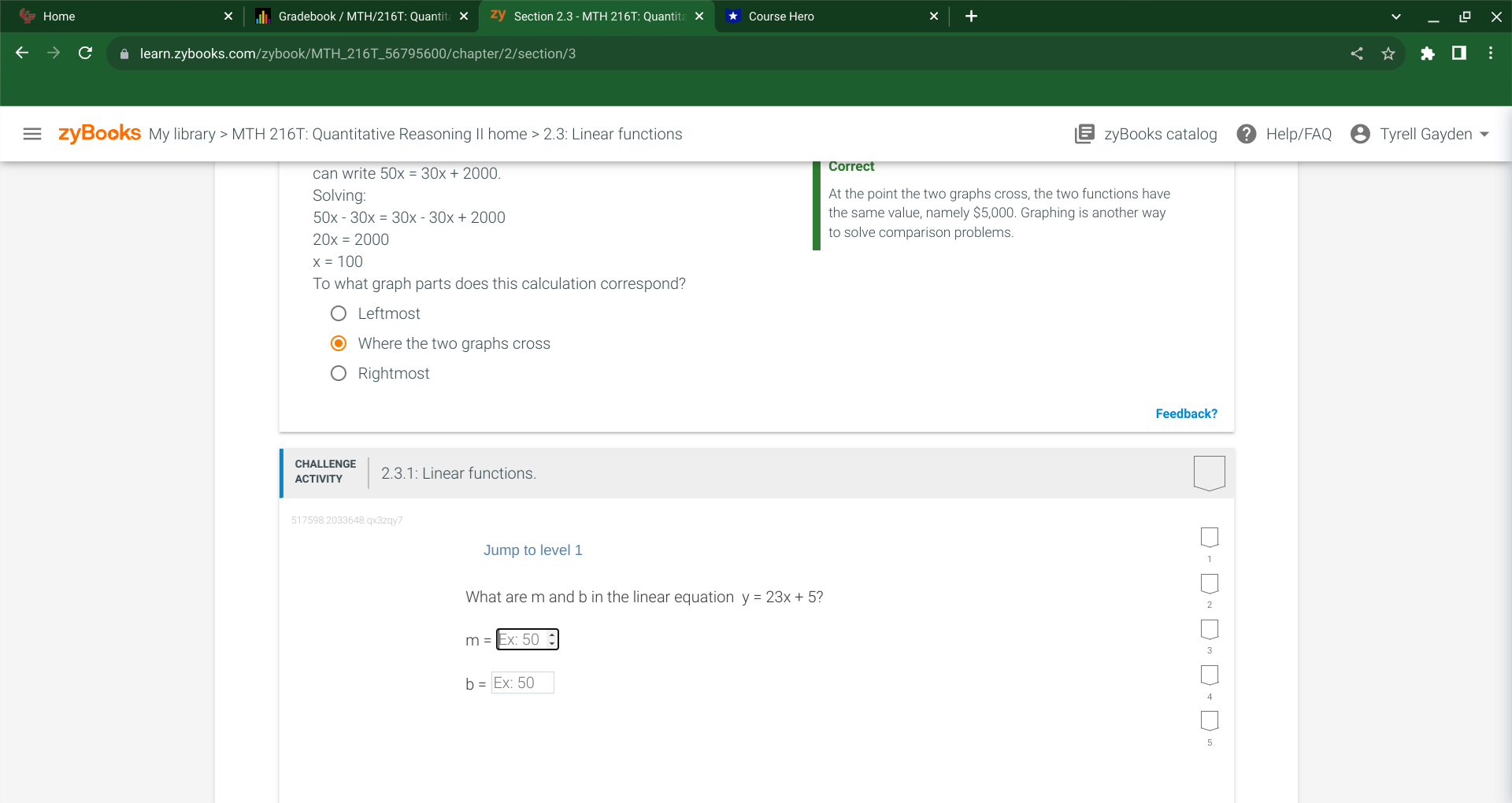This screenshot has height=803, width=1512.
Task: Select 'Where the two graphs cross' option
Action: [x=339, y=343]
